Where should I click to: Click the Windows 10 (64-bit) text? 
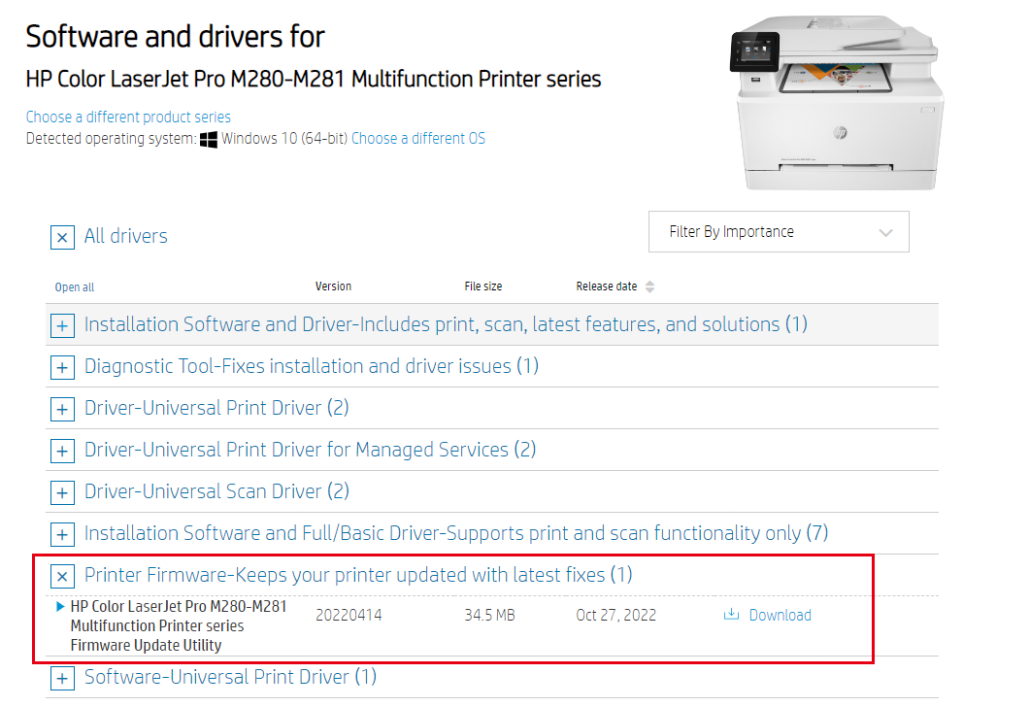[x=284, y=139]
